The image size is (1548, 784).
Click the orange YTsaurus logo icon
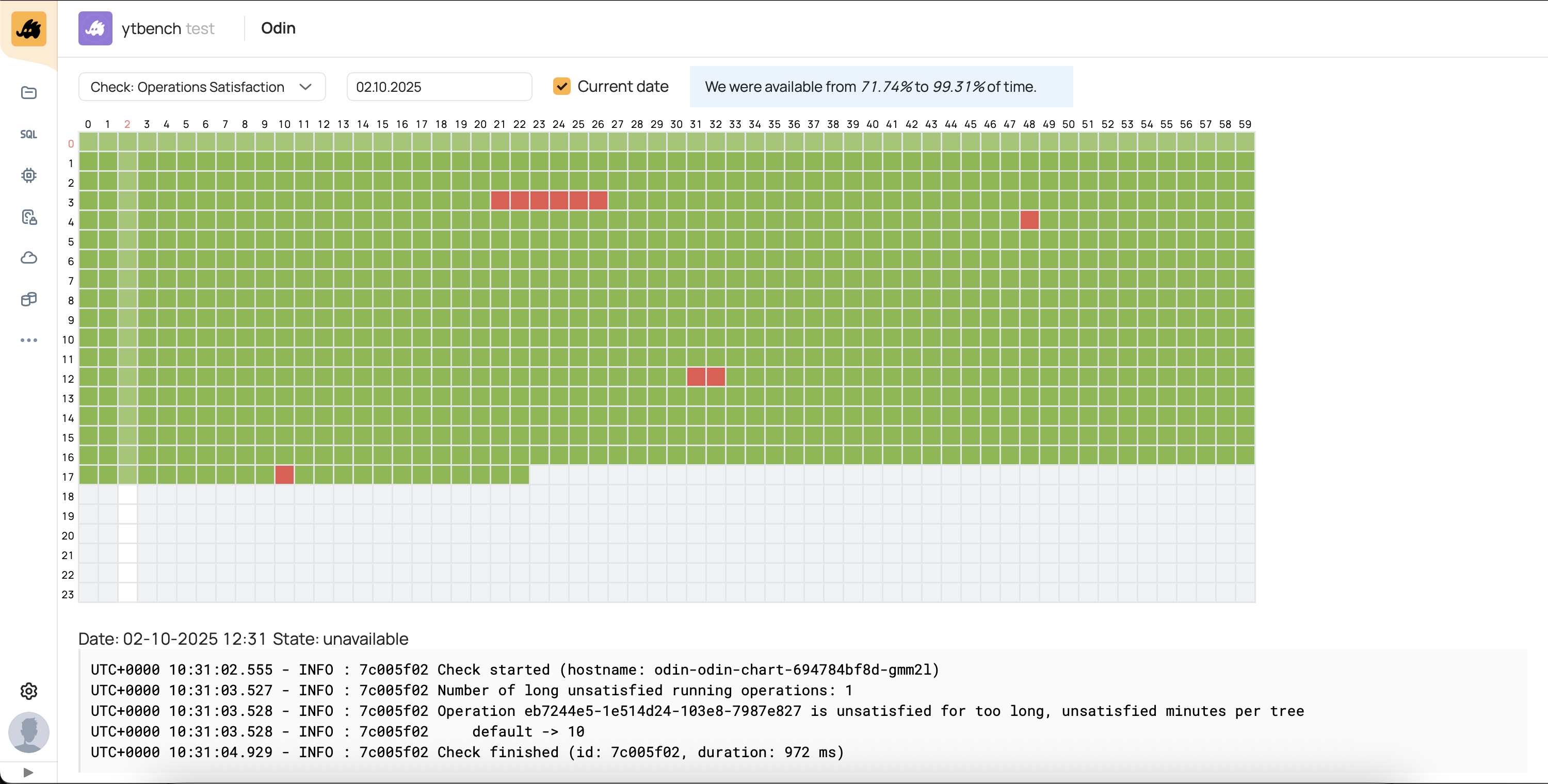(x=28, y=28)
